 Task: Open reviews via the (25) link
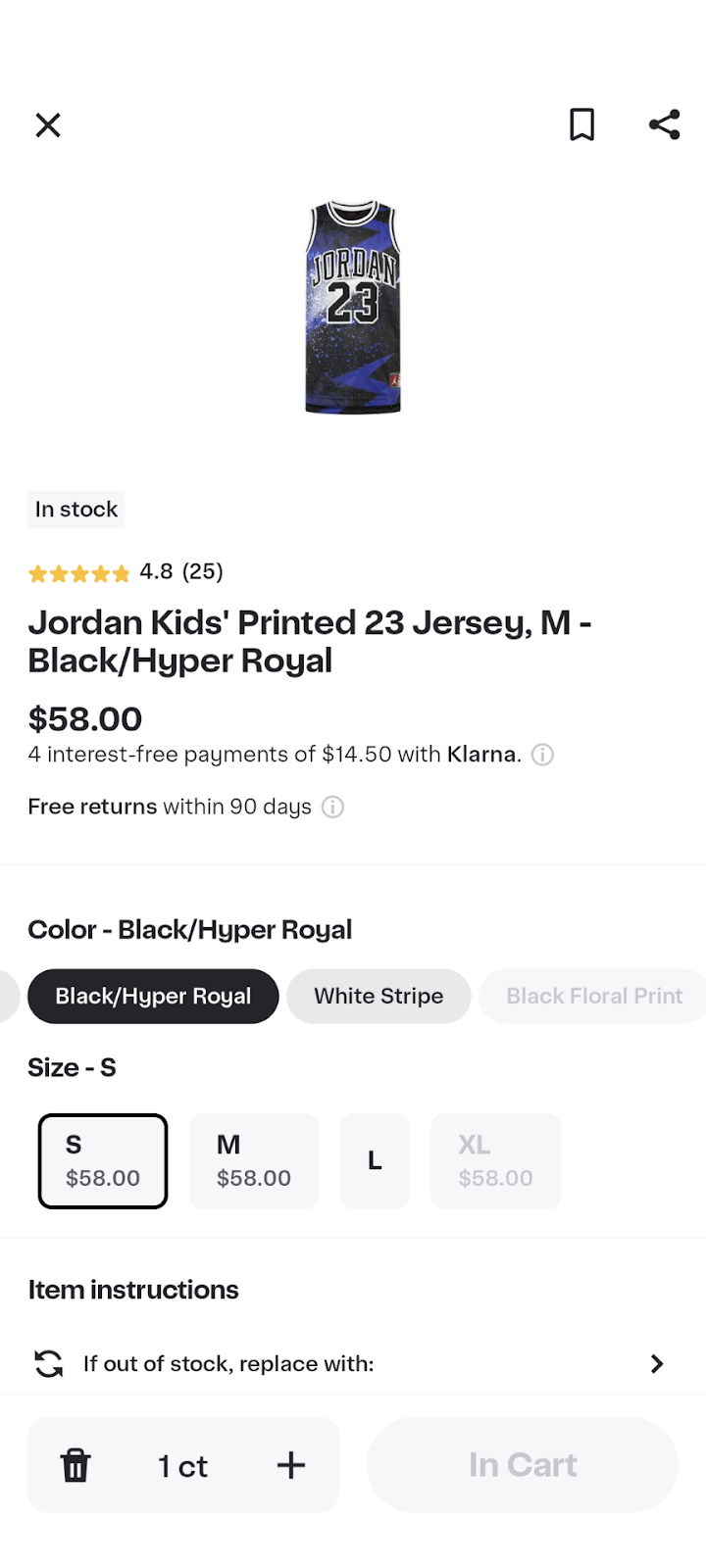click(x=203, y=572)
